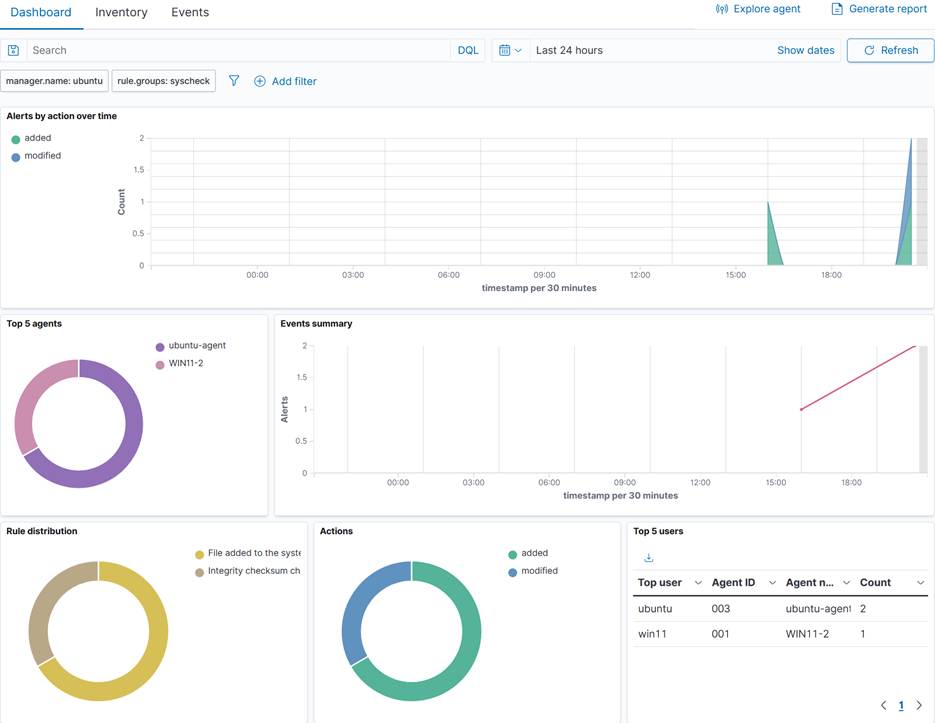Download the Top 5 users table
Viewport: 935px width, 723px height.
tap(648, 558)
